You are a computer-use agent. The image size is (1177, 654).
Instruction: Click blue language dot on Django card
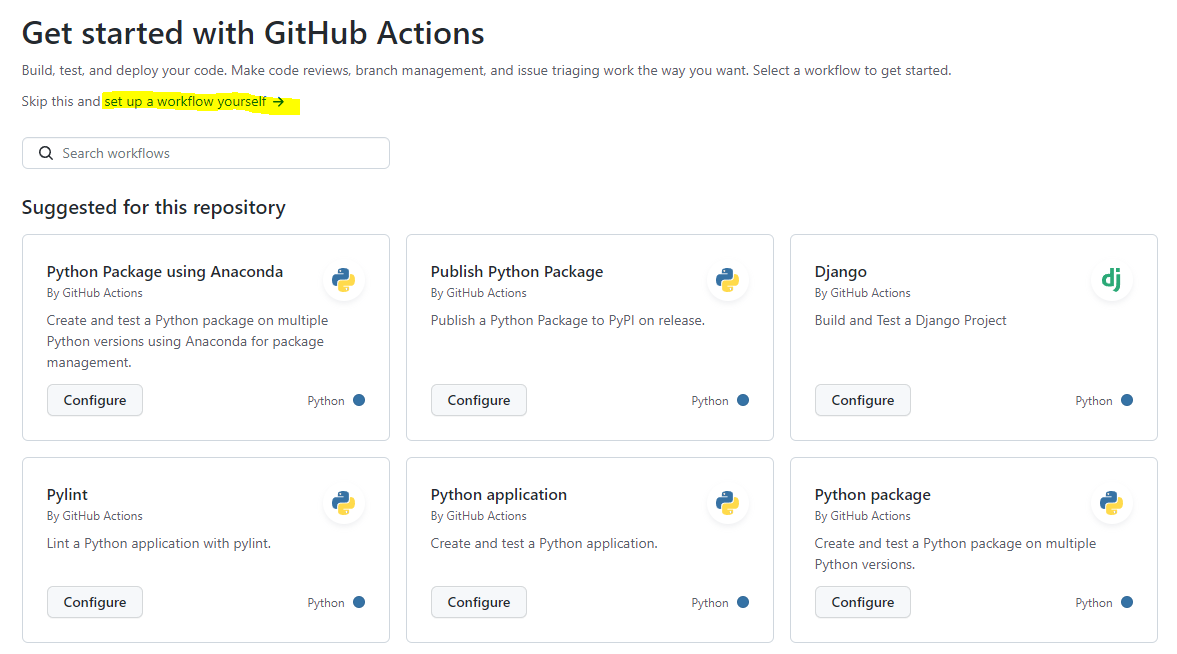(1127, 400)
